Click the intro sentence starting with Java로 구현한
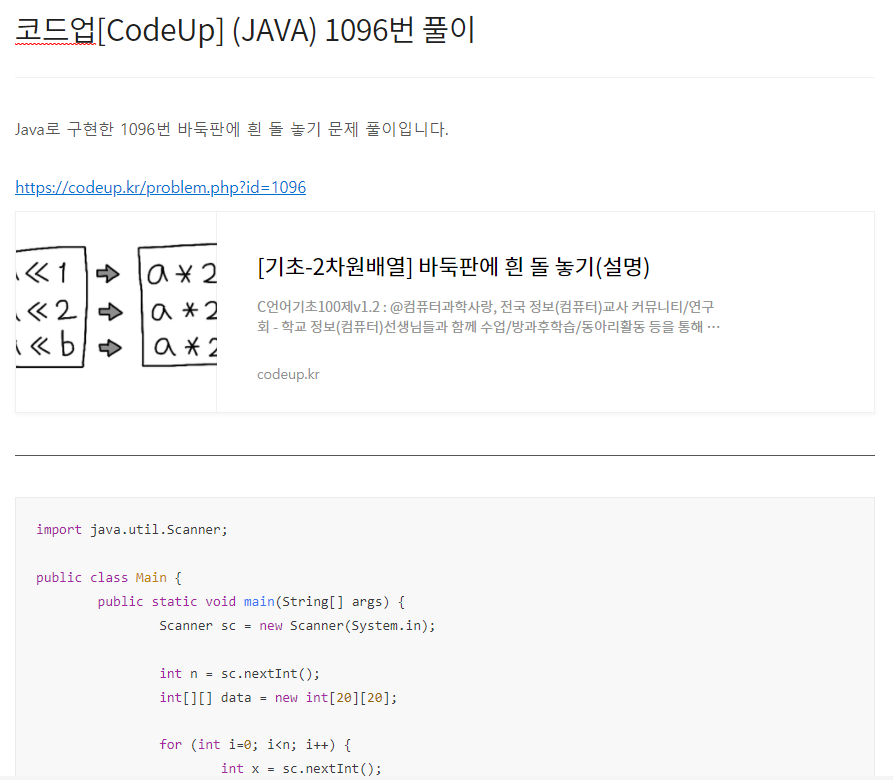893x780 pixels. point(232,129)
